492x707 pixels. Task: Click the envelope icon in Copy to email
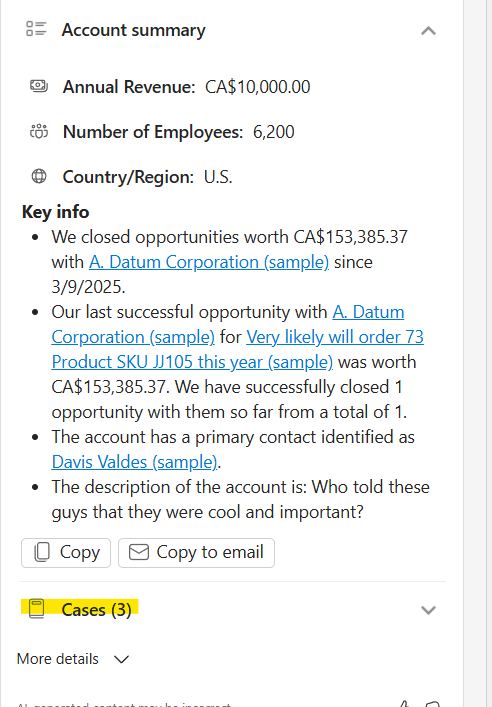139,552
